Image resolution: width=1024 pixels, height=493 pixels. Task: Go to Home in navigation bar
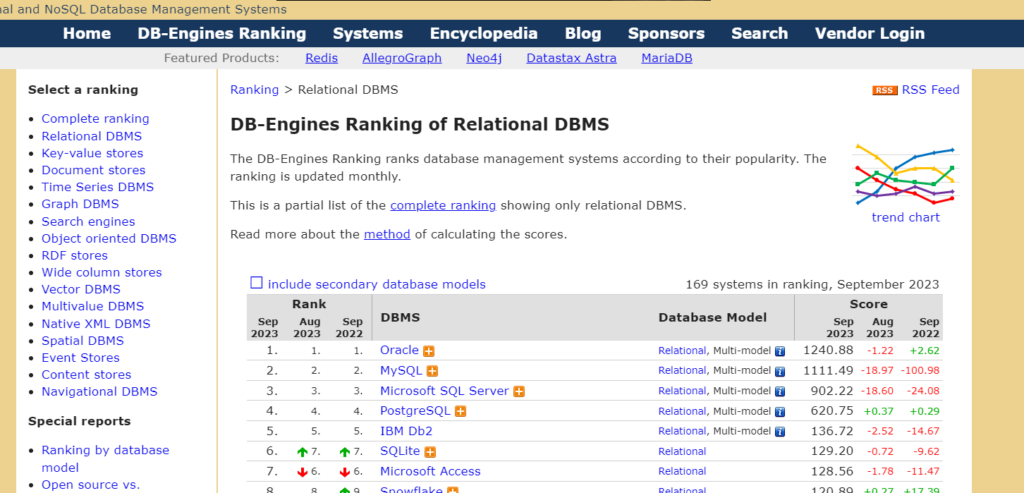click(x=87, y=33)
